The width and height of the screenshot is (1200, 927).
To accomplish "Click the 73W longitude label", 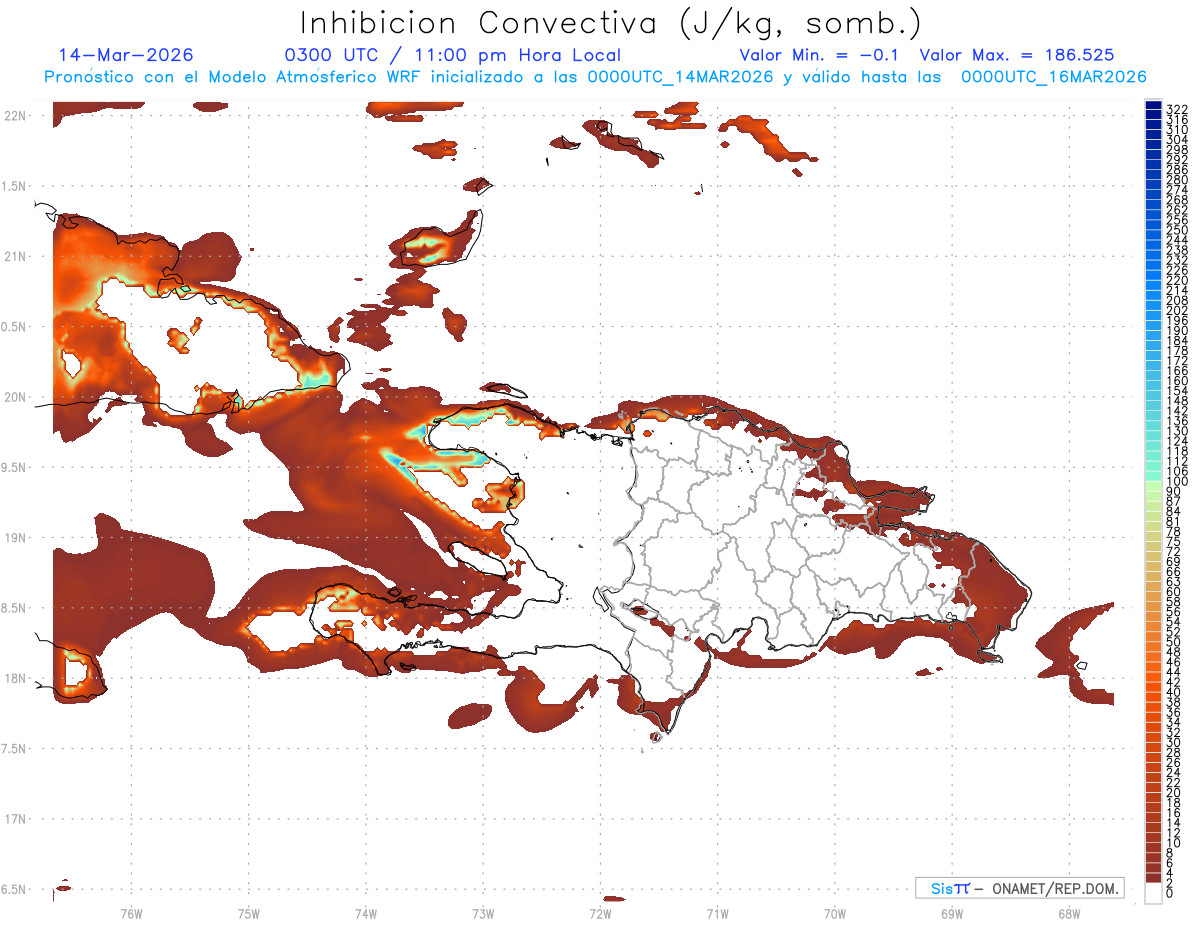I will pos(483,913).
